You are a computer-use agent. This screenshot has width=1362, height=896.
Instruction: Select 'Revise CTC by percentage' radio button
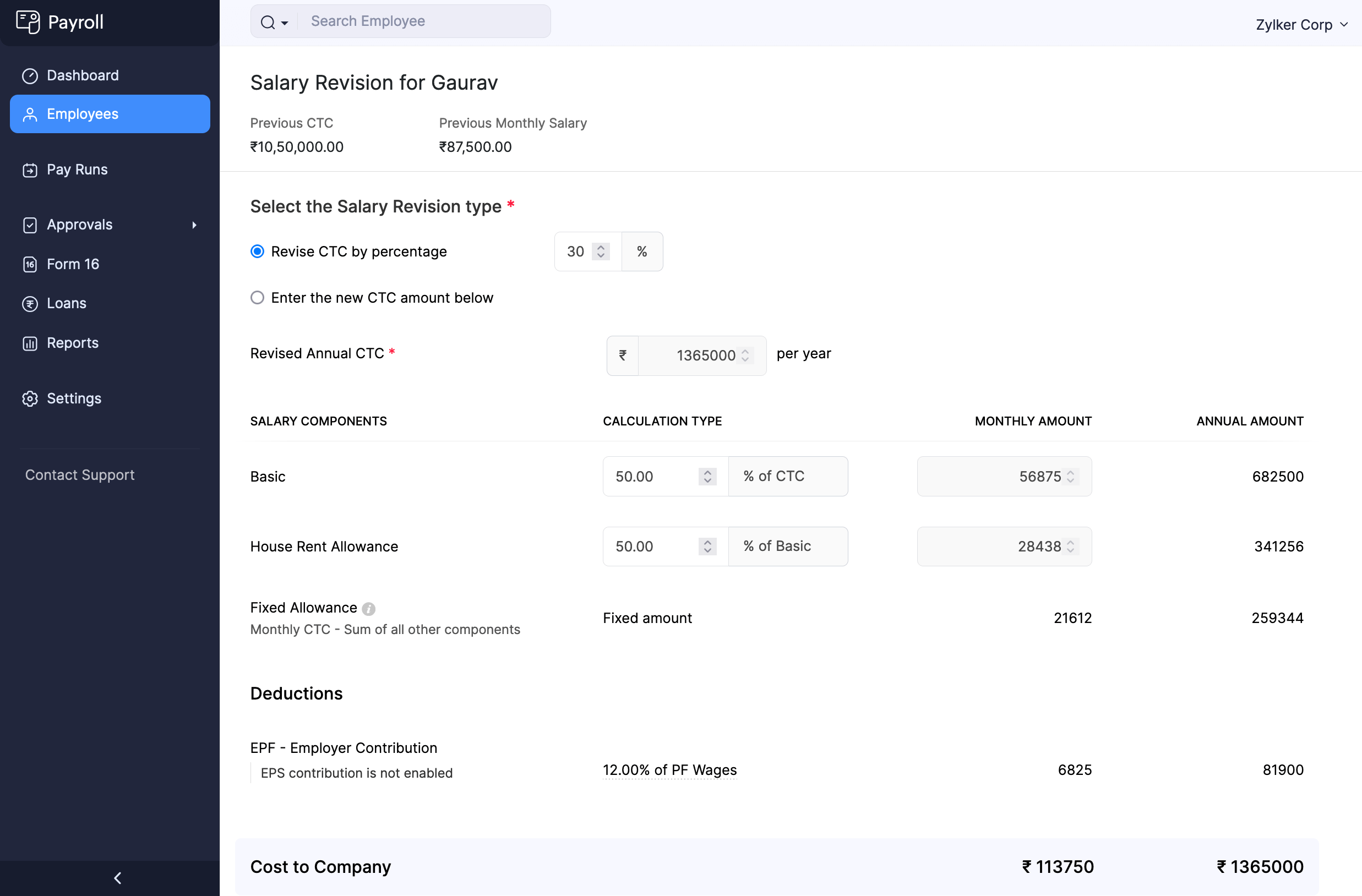click(x=257, y=251)
